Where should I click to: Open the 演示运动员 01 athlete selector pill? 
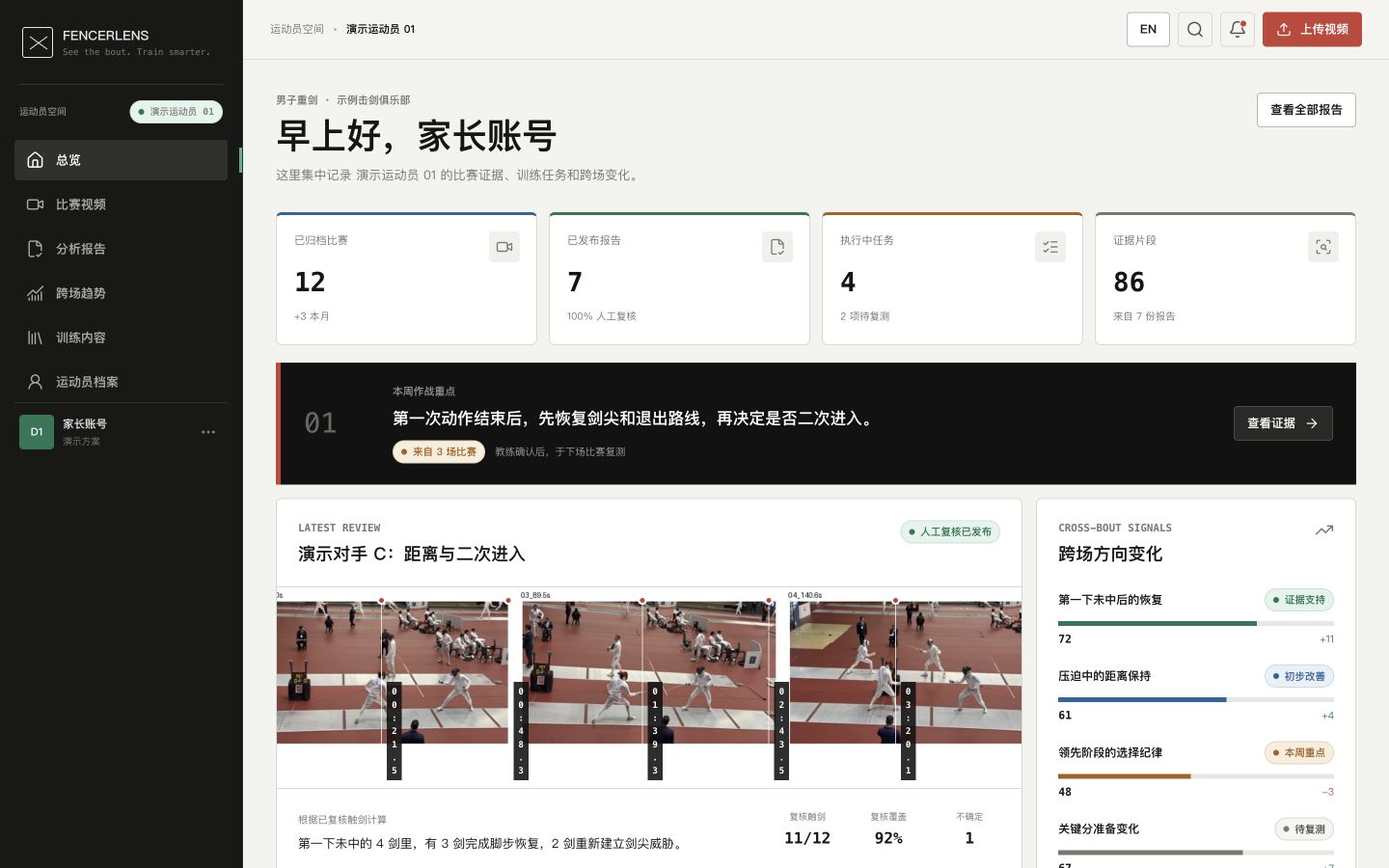click(177, 112)
